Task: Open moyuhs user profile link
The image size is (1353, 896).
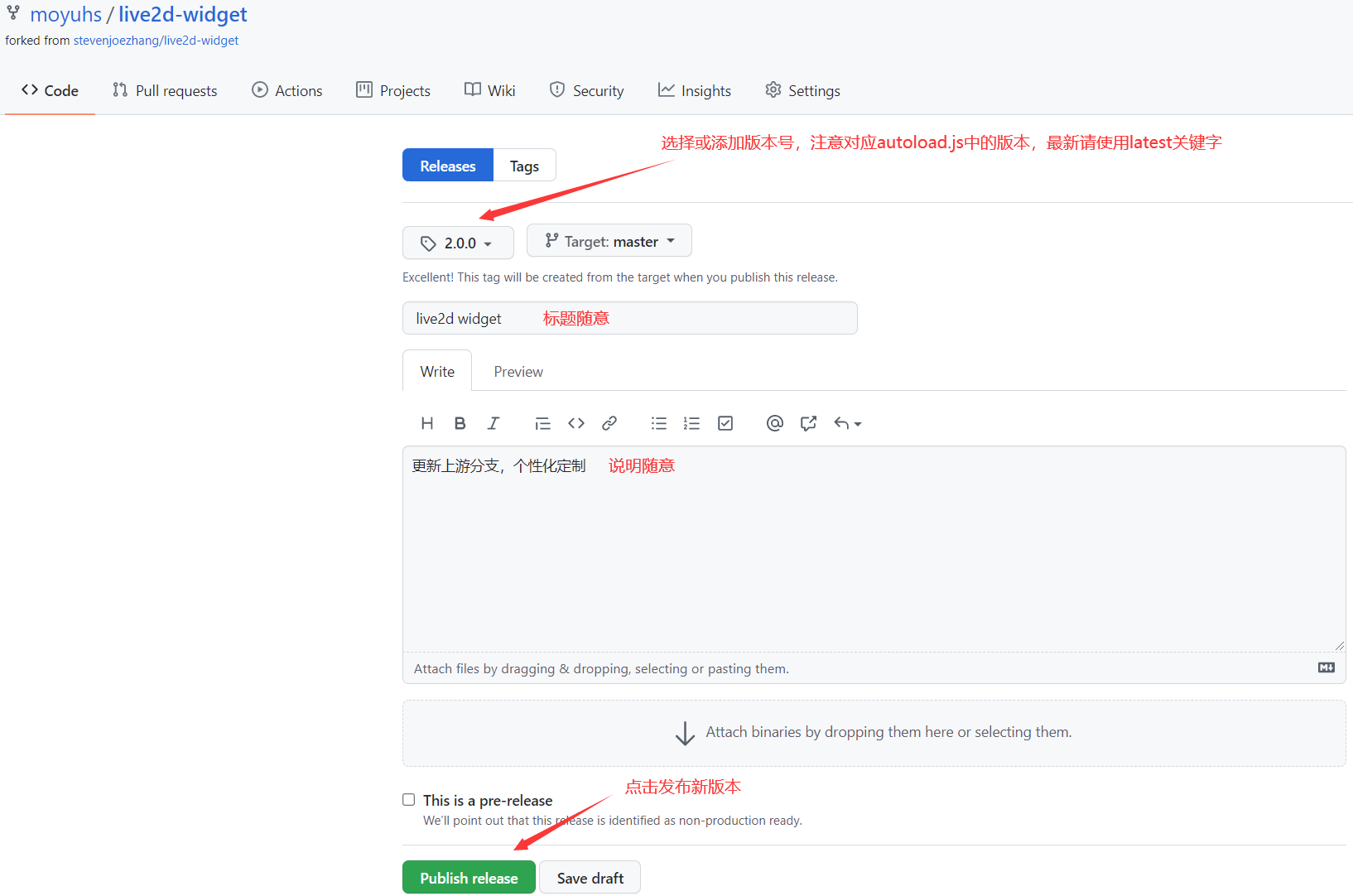Action: 66,15
